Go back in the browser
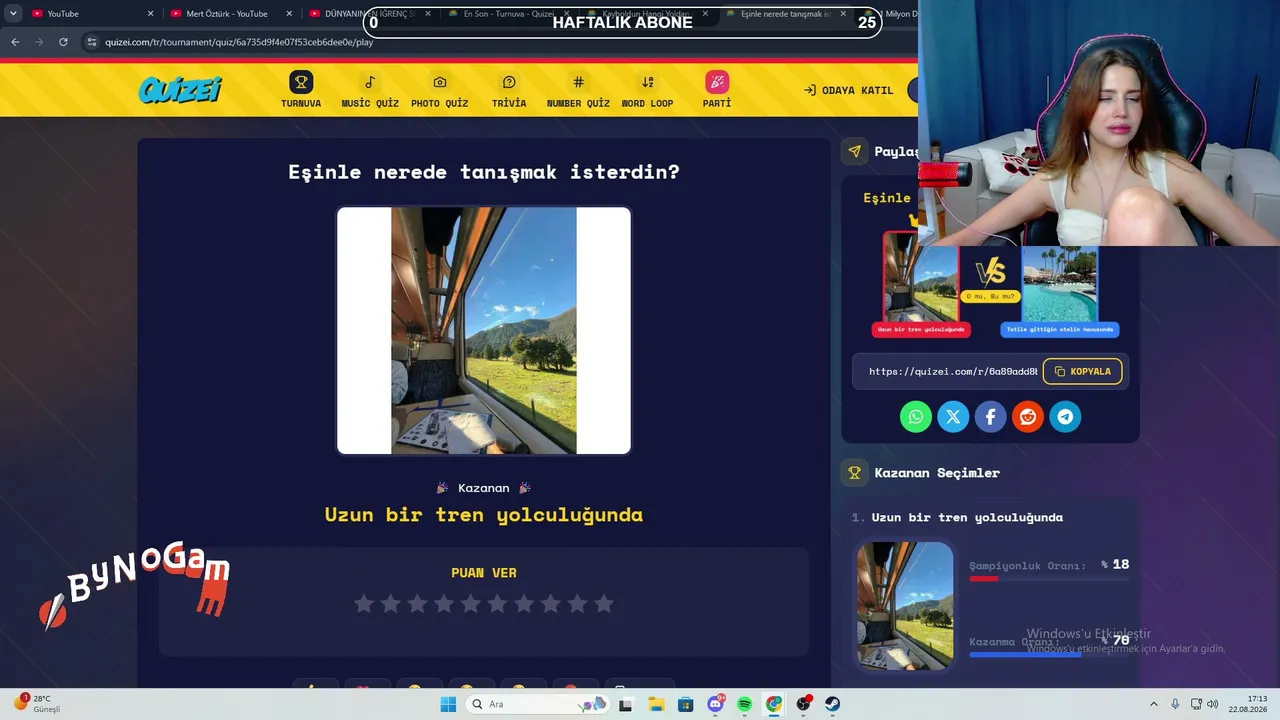The image size is (1280, 720). 15,42
